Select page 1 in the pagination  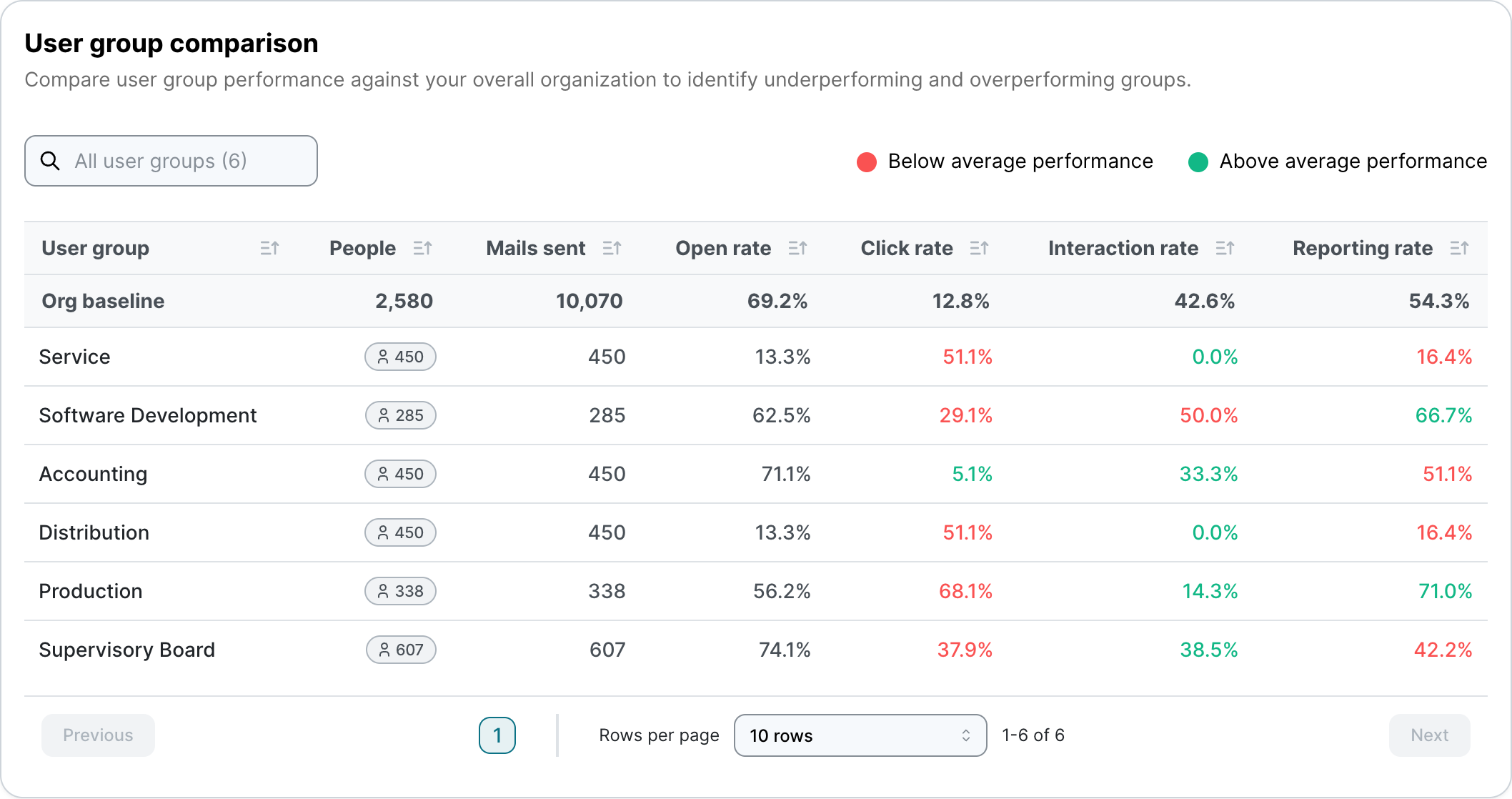point(497,735)
